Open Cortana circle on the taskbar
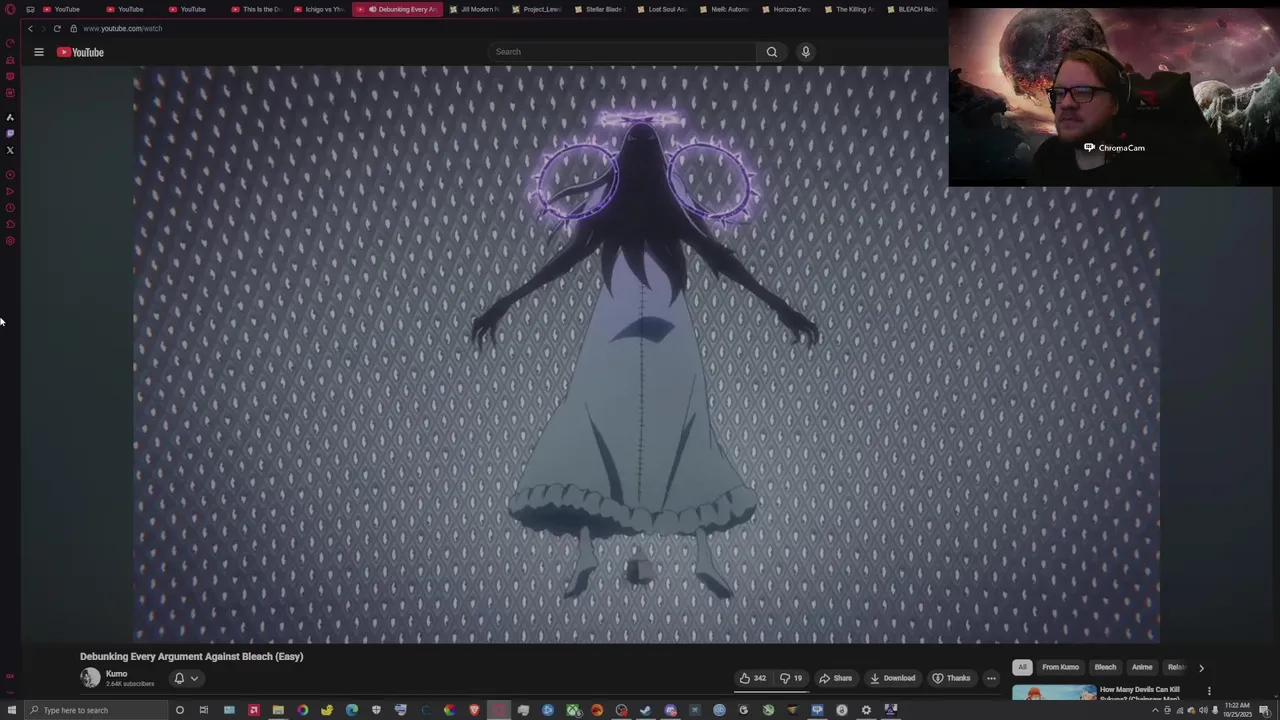 179,710
